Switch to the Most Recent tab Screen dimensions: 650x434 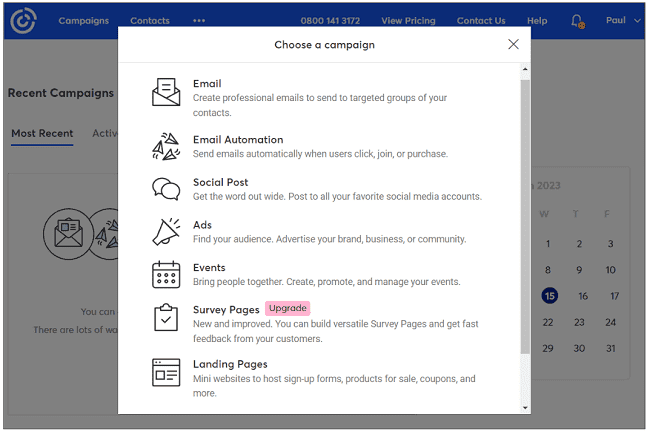tap(42, 133)
